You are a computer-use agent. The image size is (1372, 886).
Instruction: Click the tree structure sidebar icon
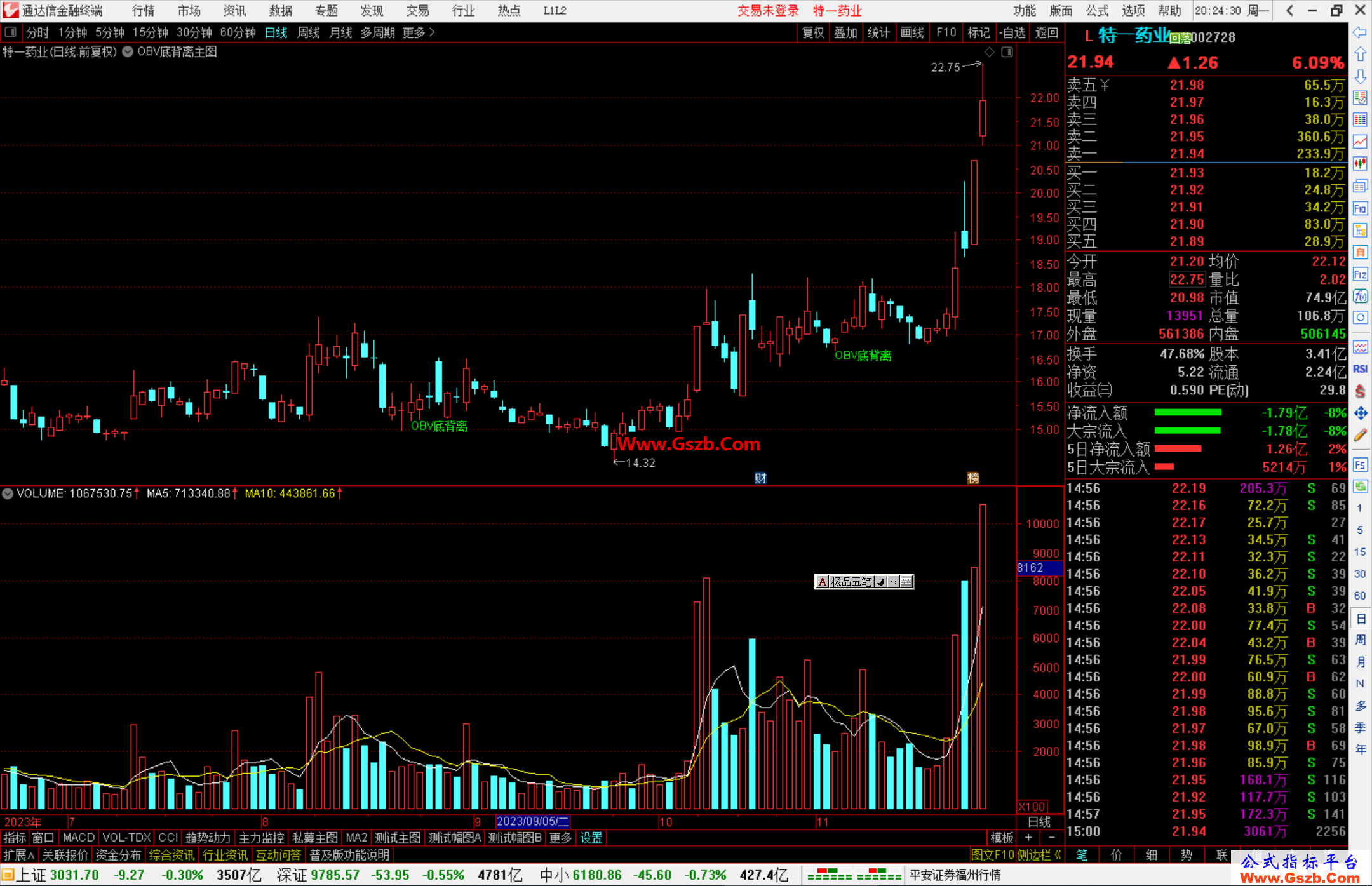click(x=1360, y=231)
